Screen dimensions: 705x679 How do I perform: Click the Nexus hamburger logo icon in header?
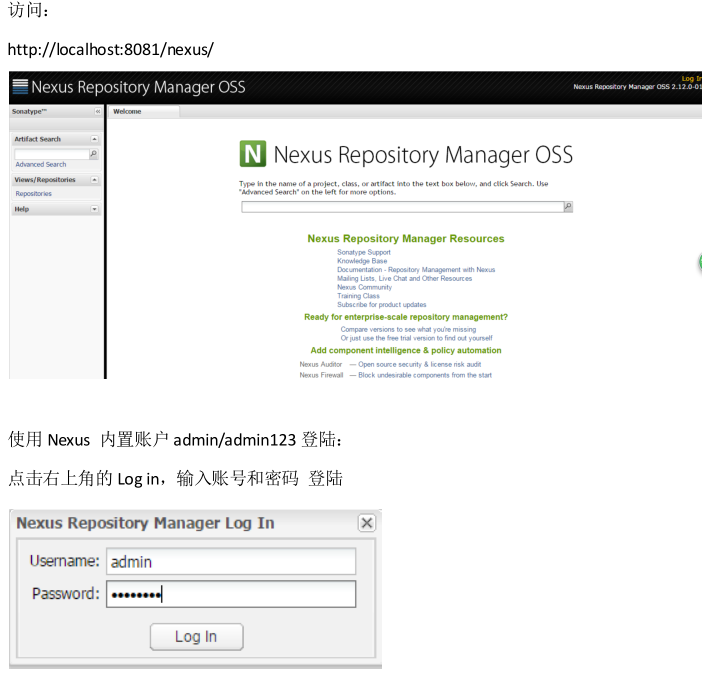(x=20, y=86)
